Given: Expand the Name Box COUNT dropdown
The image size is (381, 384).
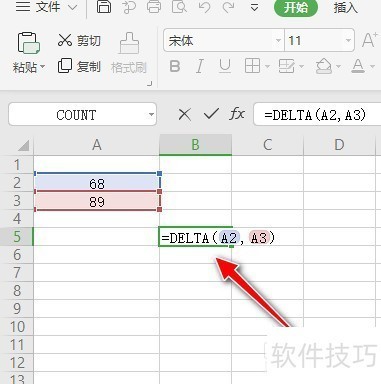Looking at the screenshot, I should [x=151, y=115].
